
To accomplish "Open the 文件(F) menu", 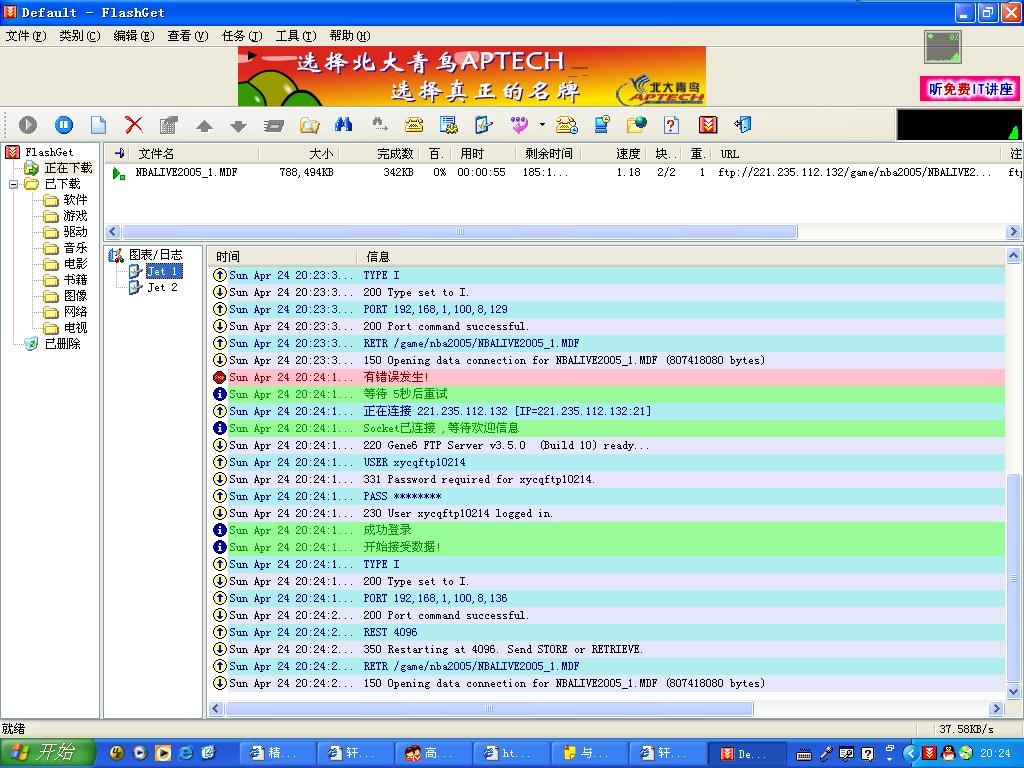I will coord(26,36).
